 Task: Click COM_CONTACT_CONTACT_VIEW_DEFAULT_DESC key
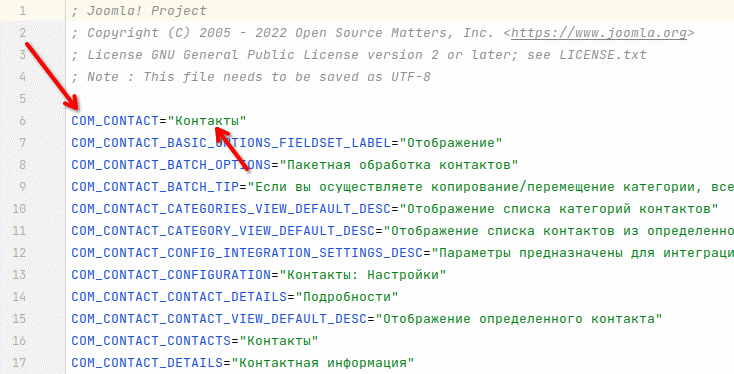click(219, 319)
